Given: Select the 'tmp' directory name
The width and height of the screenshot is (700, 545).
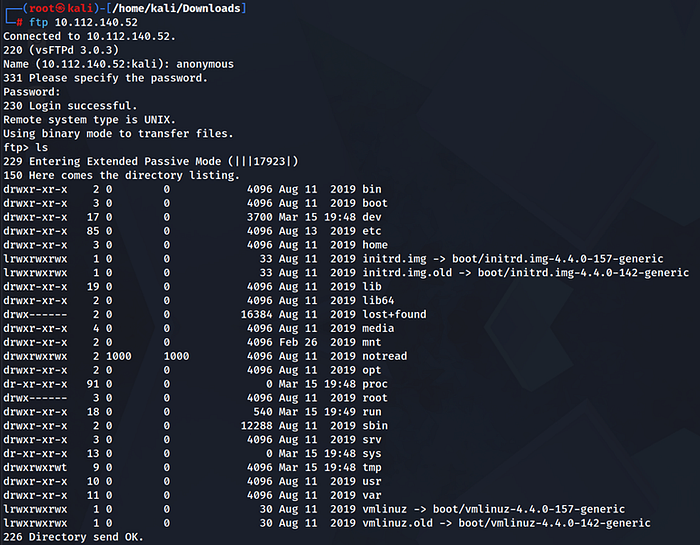Looking at the screenshot, I should pos(372,468).
